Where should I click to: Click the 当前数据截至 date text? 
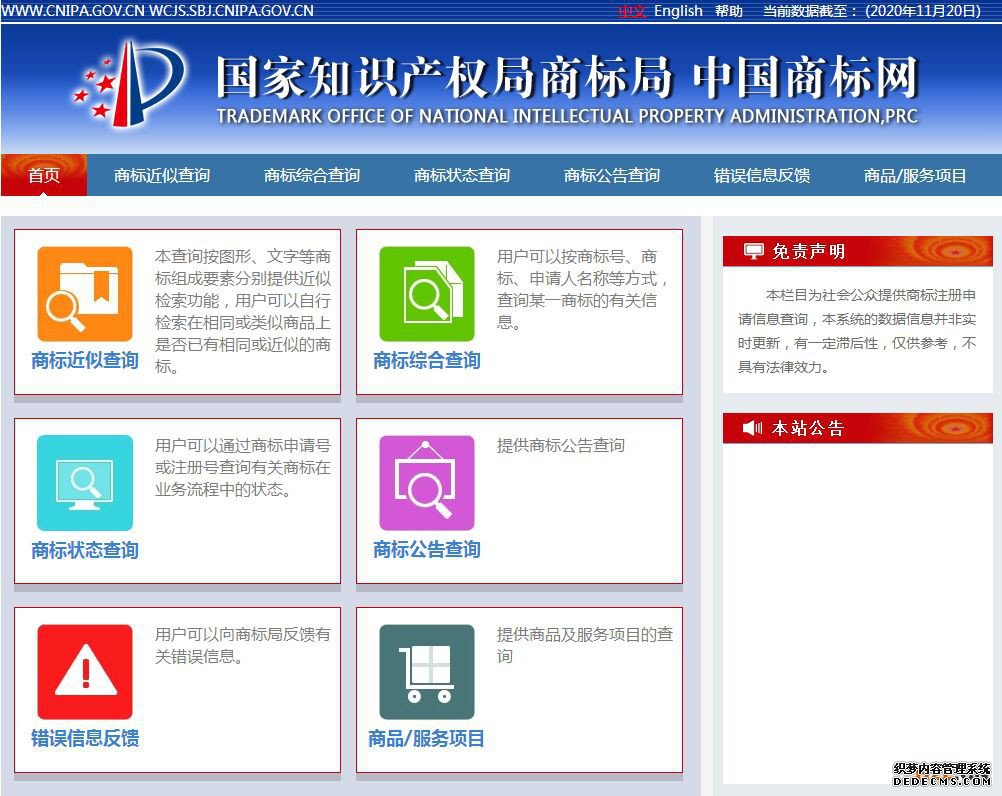(872, 11)
